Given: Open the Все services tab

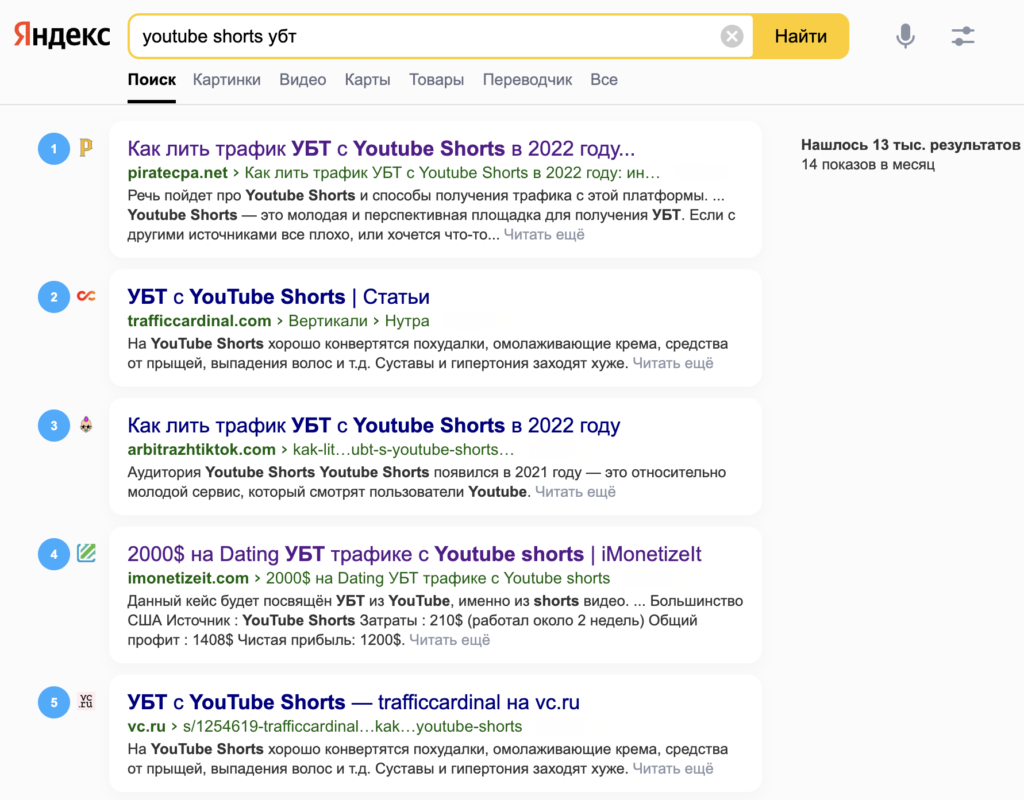Looking at the screenshot, I should [603, 80].
